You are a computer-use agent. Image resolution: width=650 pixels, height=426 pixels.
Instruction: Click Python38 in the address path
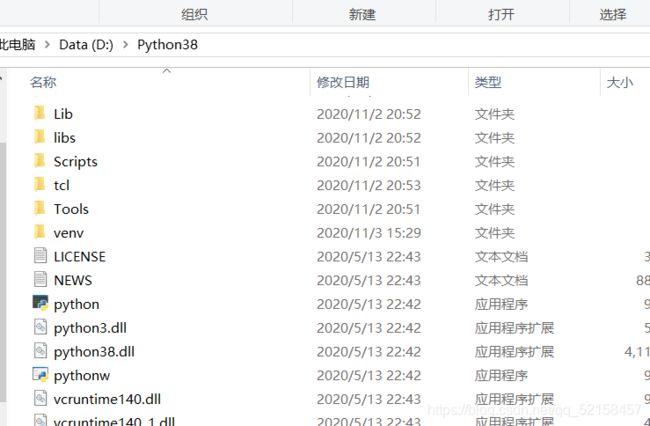tap(167, 44)
